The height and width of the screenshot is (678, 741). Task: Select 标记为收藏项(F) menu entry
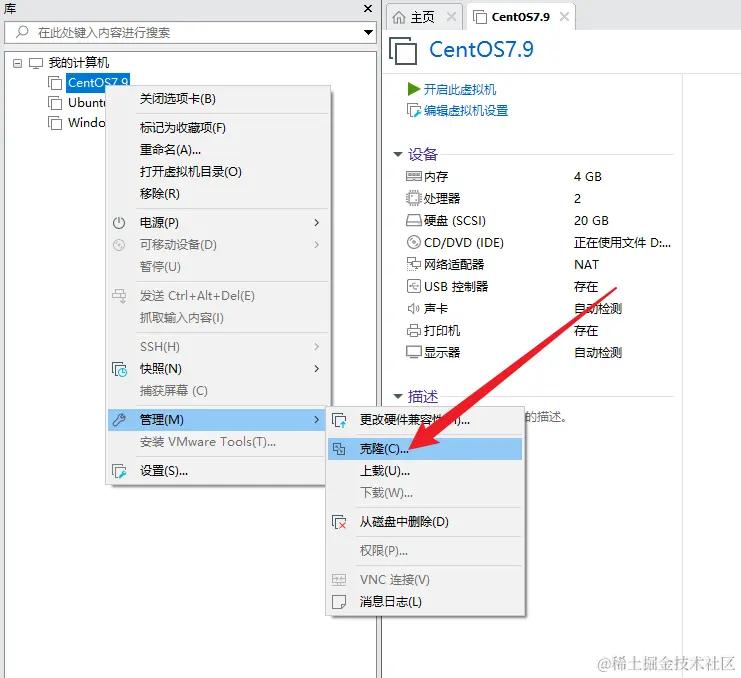218,128
